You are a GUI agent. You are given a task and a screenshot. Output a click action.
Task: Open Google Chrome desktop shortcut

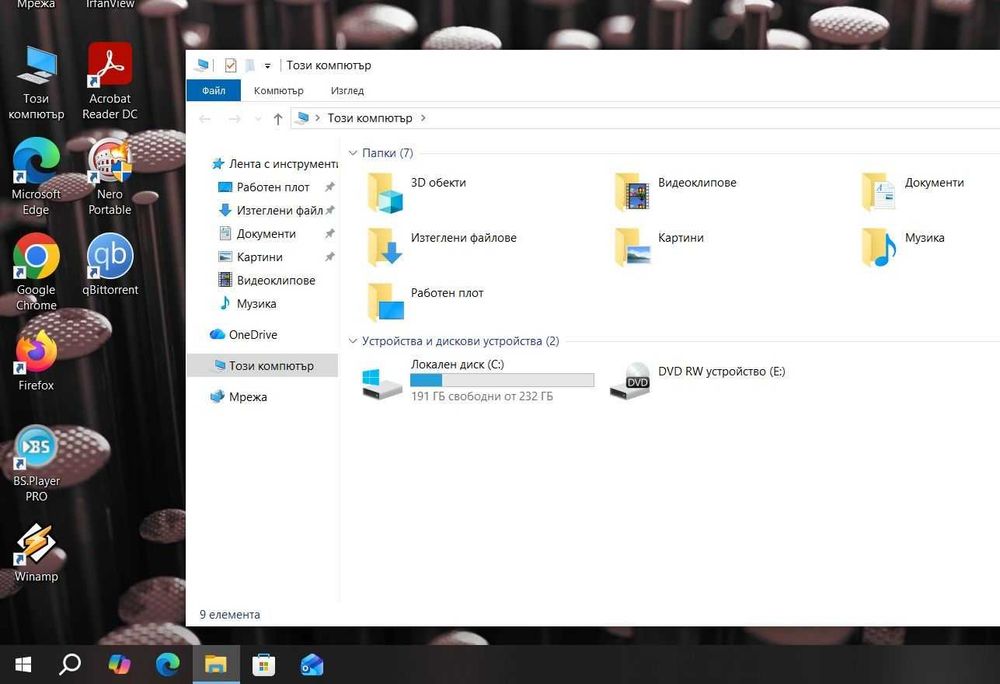(x=36, y=272)
